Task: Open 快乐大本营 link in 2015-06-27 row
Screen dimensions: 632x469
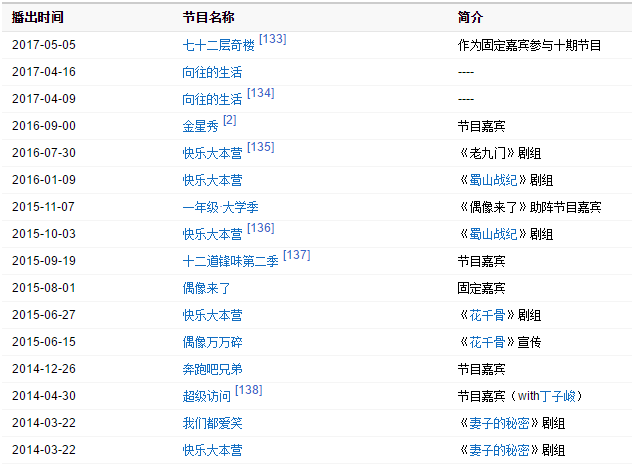Action: click(212, 315)
